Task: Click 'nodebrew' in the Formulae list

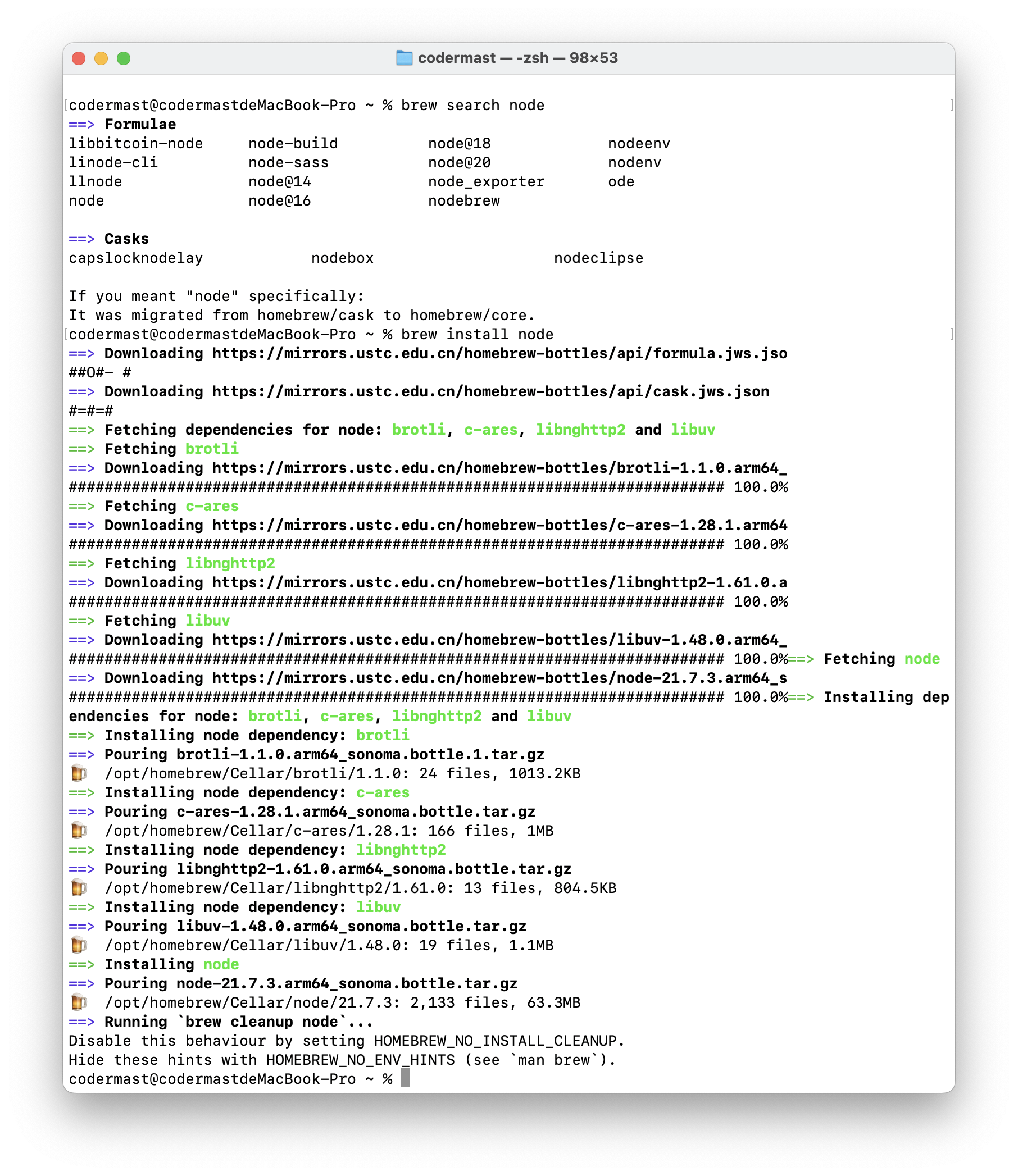Action: pos(464,201)
